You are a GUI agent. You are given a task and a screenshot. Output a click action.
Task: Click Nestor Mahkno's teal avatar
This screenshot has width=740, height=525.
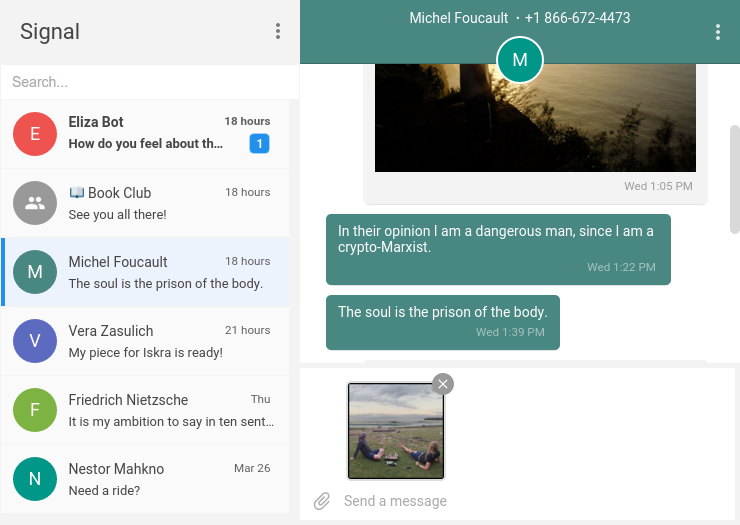point(35,479)
